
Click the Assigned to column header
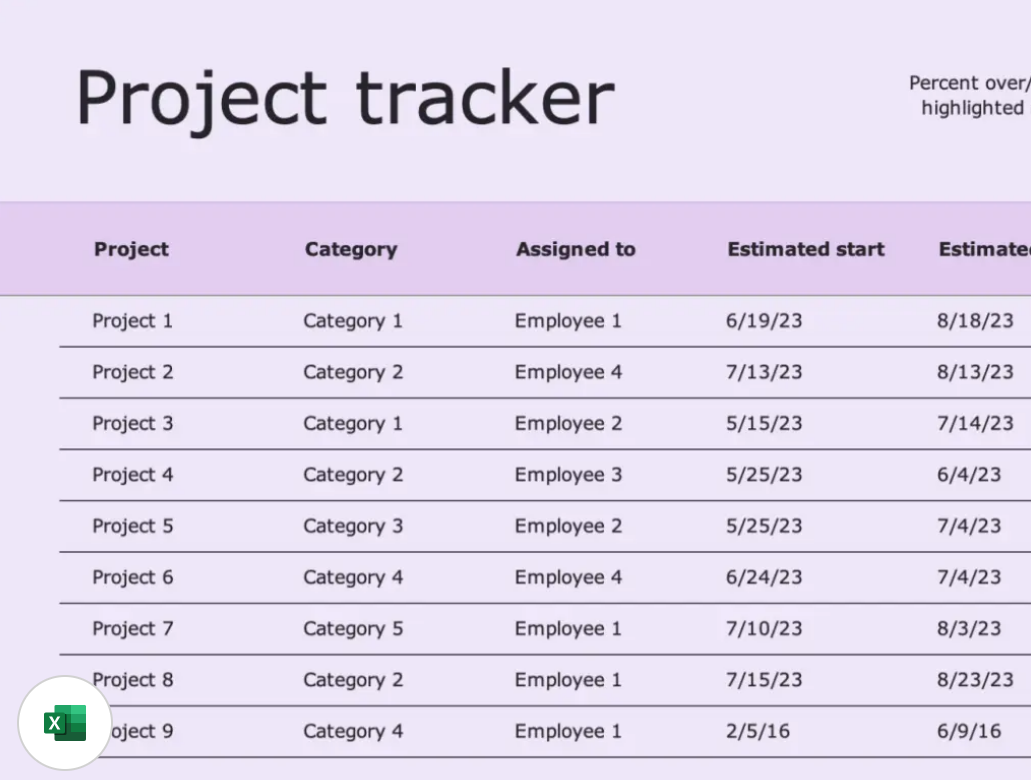click(x=576, y=249)
